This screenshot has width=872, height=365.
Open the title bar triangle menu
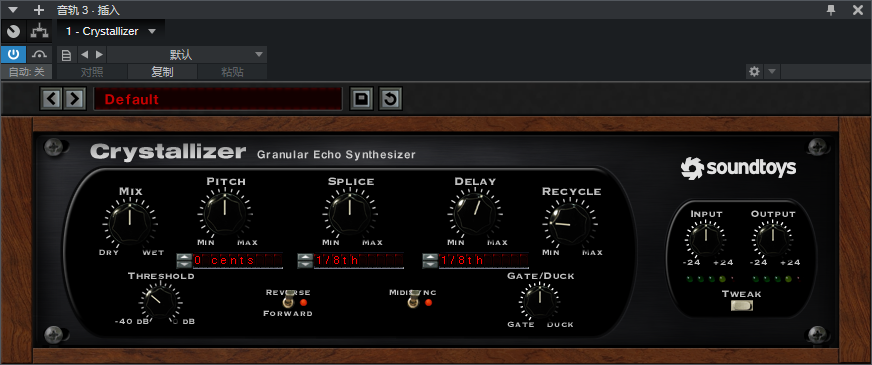pos(13,10)
